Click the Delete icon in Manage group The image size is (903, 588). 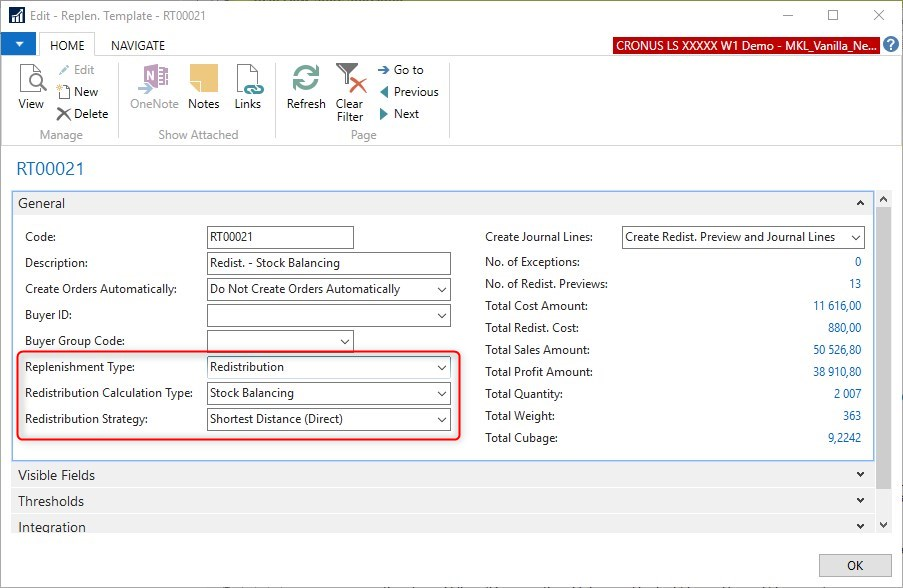[x=82, y=114]
